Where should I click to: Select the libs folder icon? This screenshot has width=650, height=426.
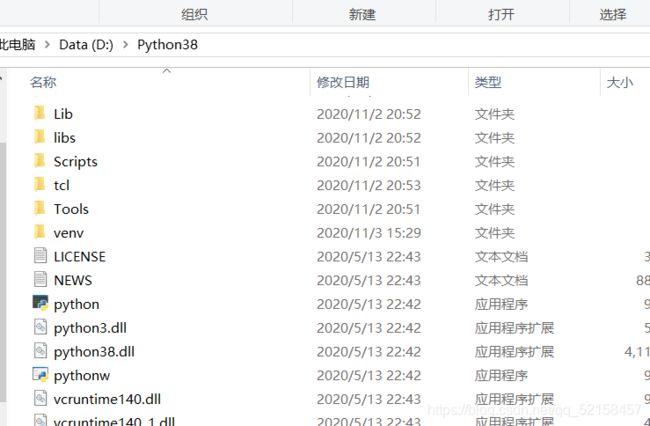pyautogui.click(x=40, y=137)
